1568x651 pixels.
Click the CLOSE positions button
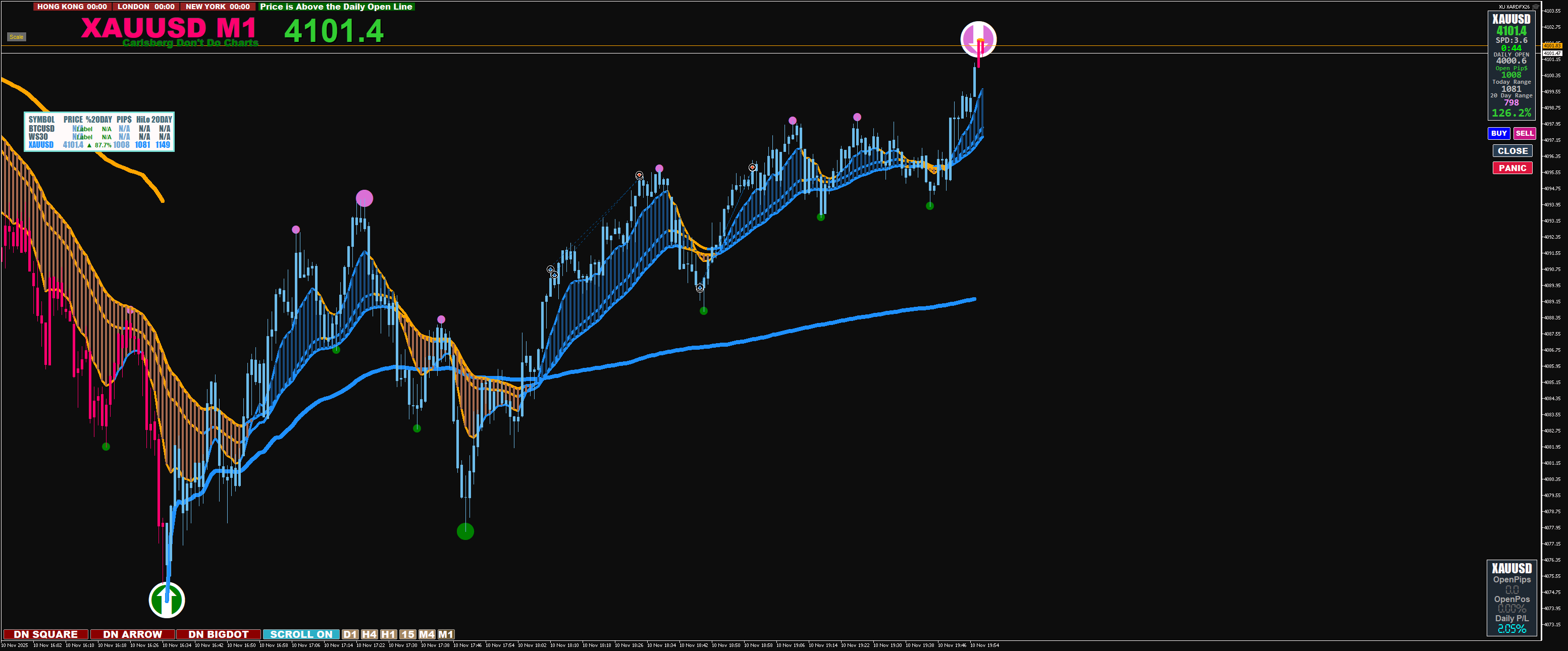[x=1512, y=151]
